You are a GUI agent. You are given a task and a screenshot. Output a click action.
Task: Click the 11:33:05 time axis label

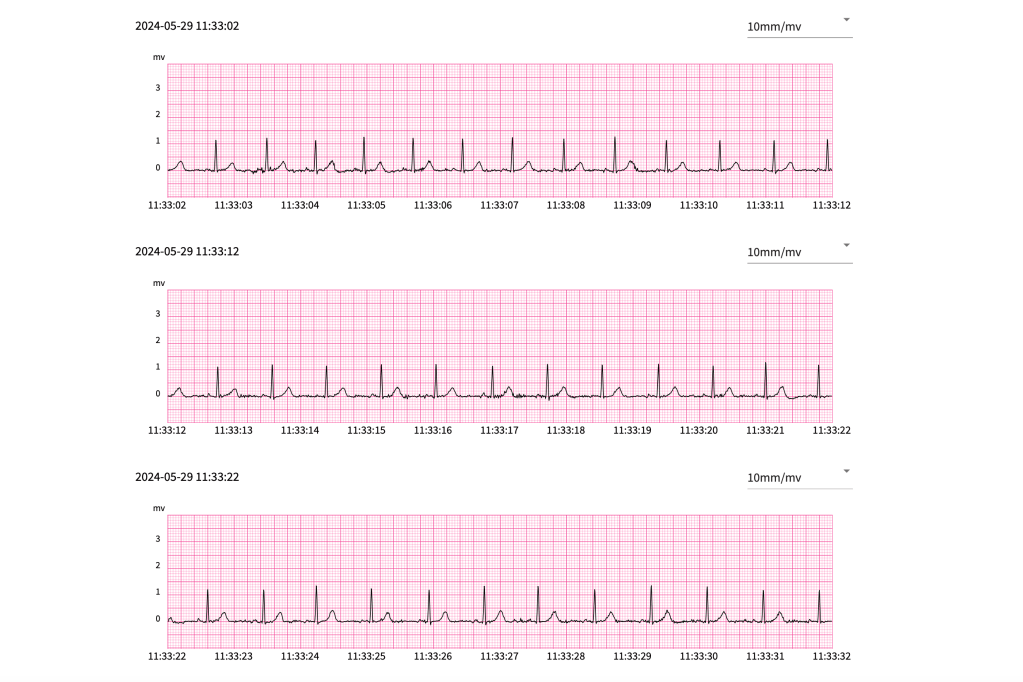point(366,205)
